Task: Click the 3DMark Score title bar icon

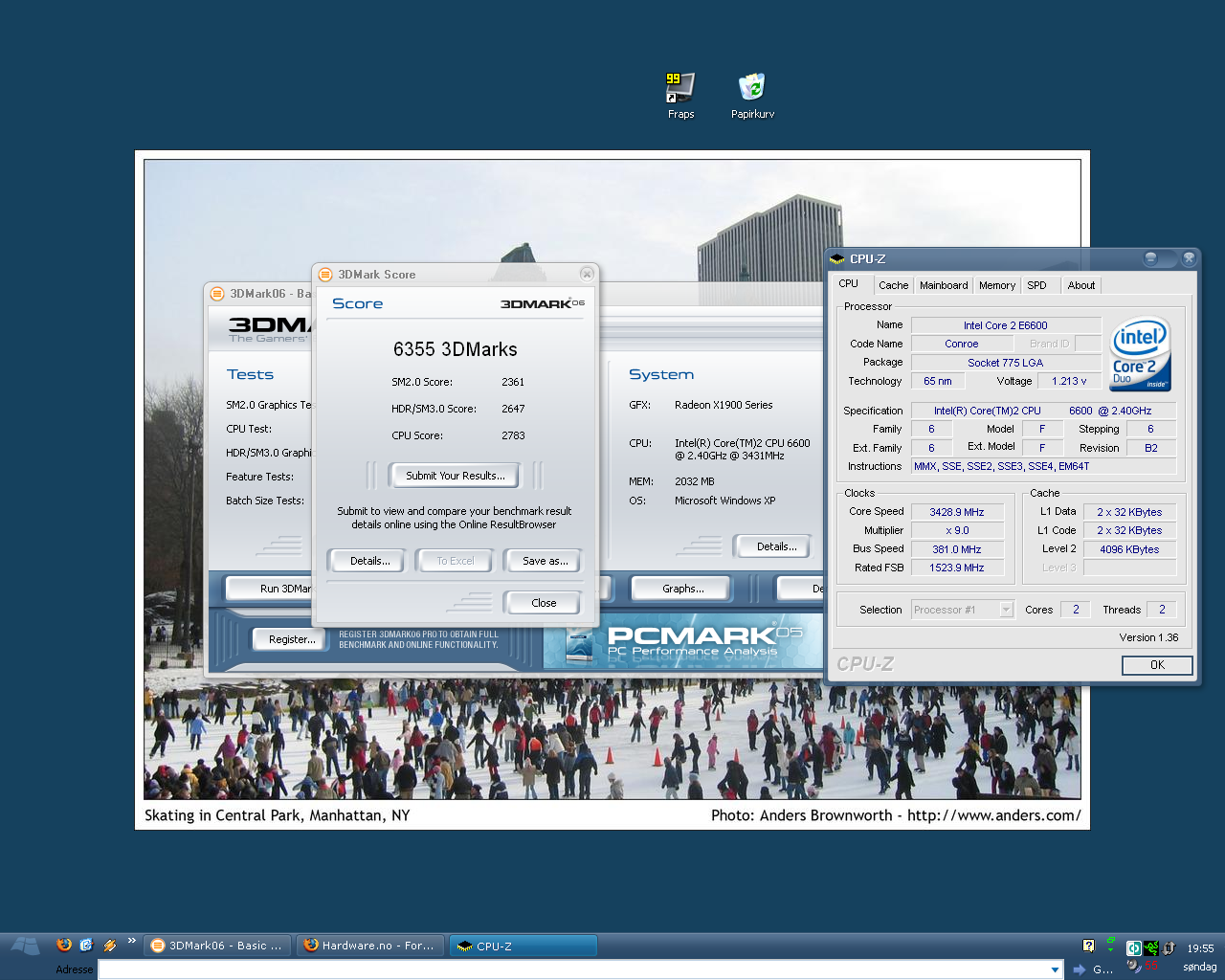Action: coord(325,275)
